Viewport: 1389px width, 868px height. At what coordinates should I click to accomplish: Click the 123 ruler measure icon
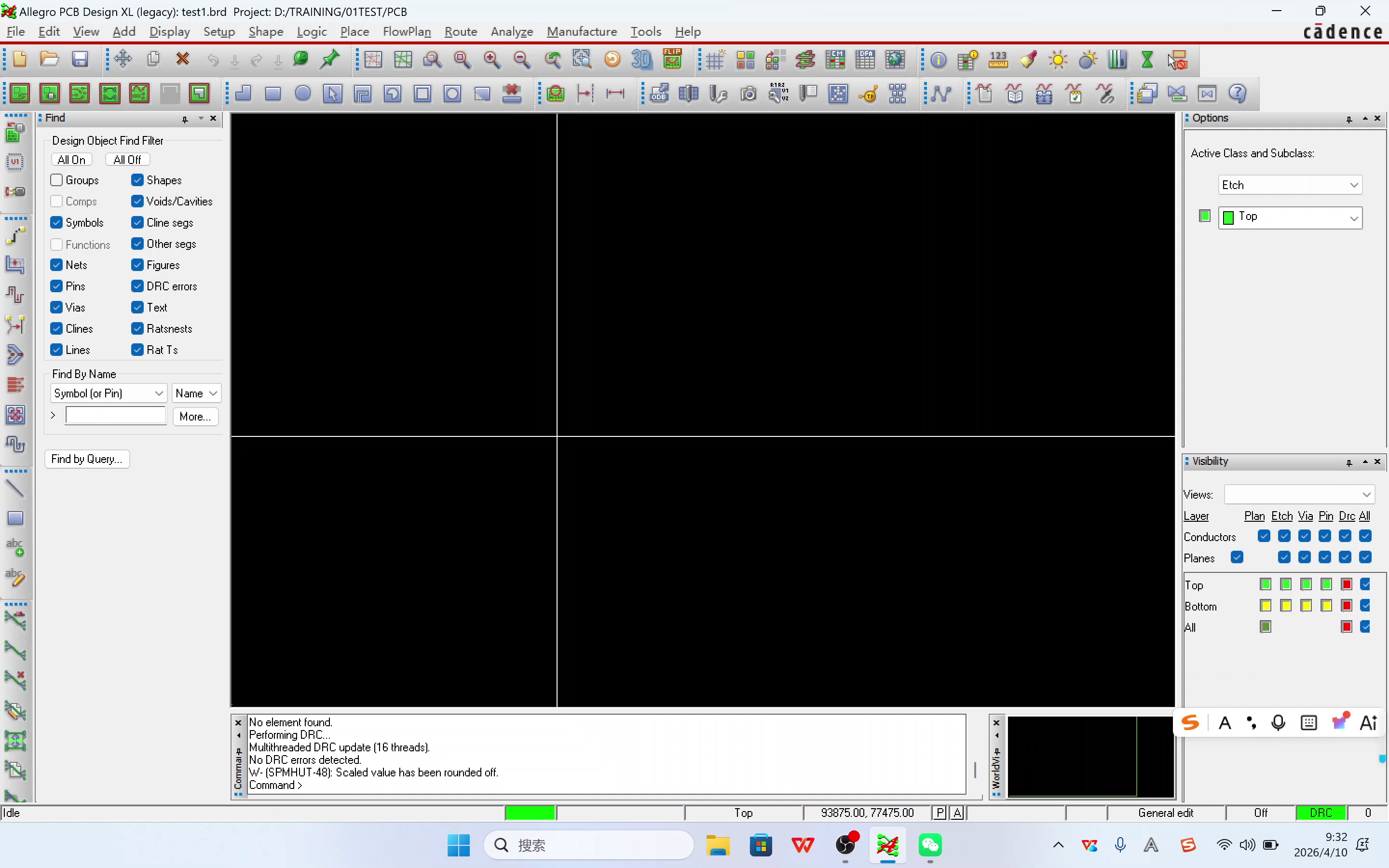click(x=998, y=59)
